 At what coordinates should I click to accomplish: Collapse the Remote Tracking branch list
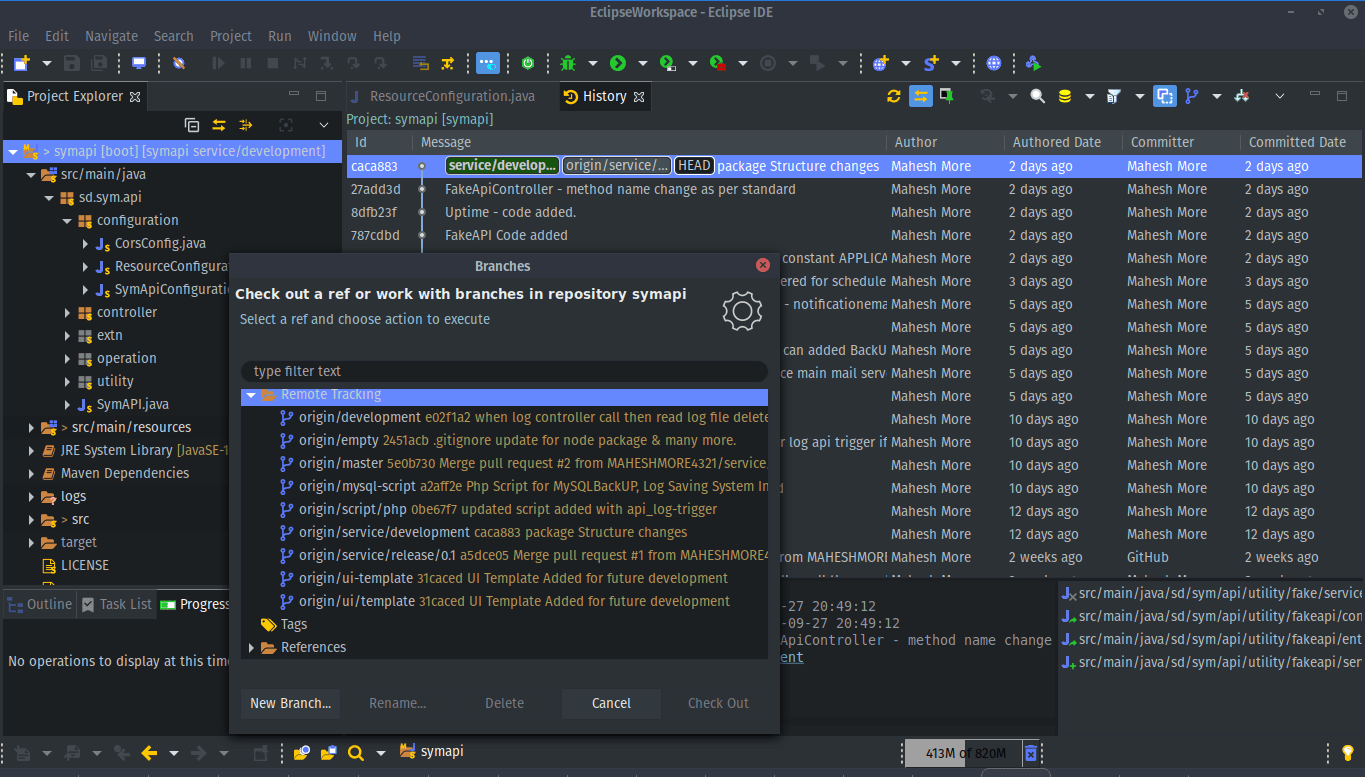[250, 394]
